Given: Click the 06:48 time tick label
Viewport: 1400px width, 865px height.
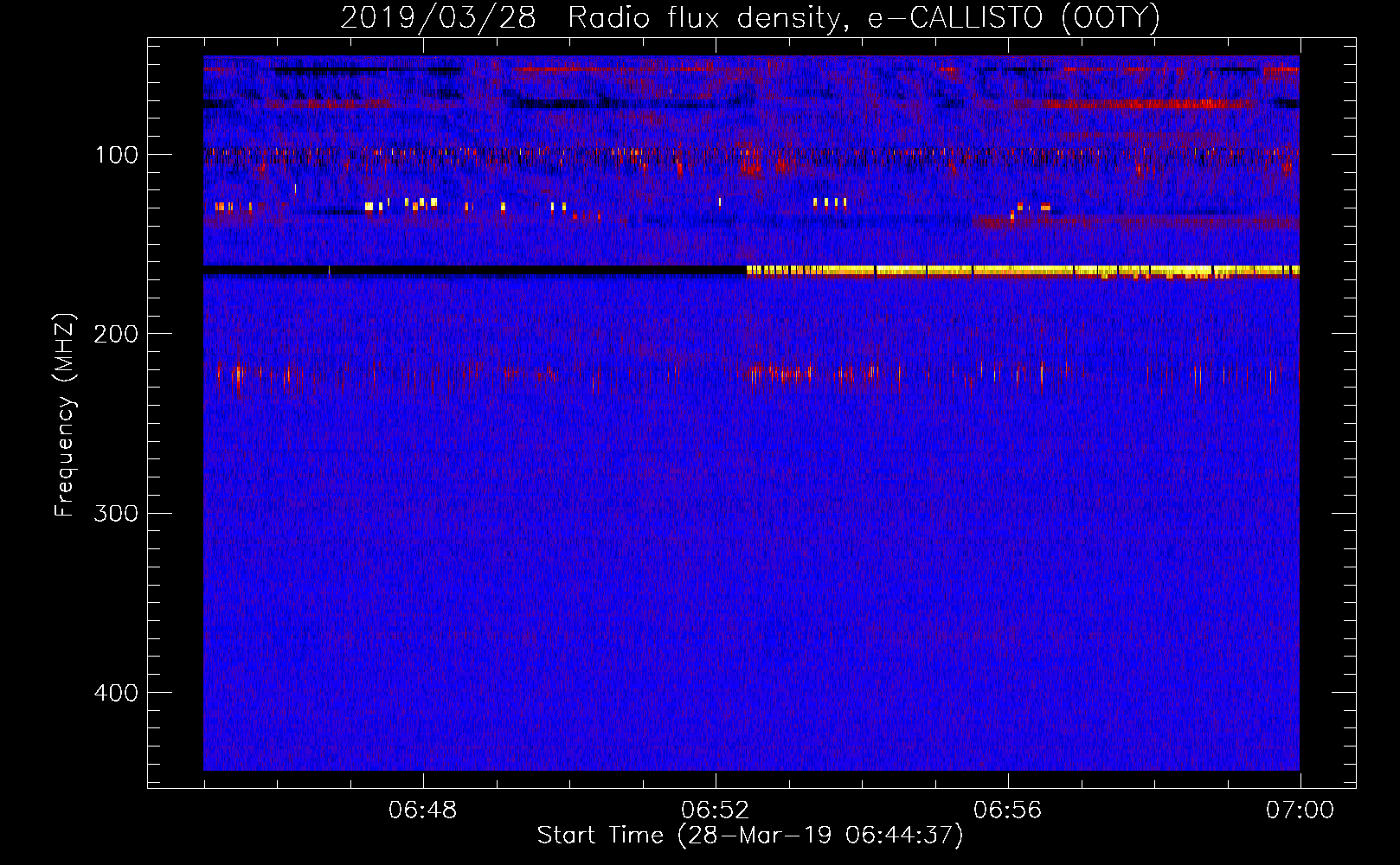Looking at the screenshot, I should 423,811.
